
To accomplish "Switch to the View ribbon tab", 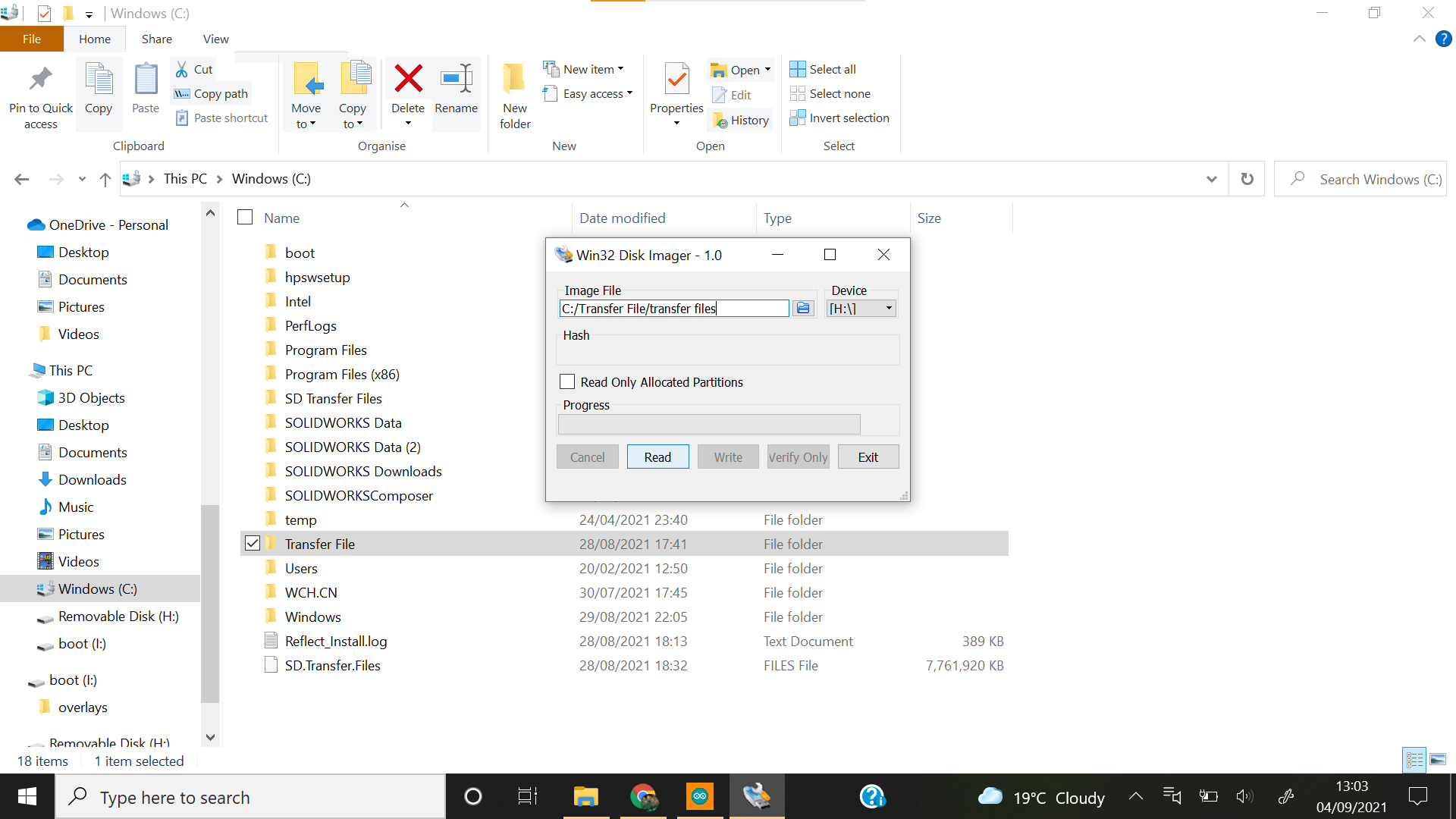I will tap(215, 39).
